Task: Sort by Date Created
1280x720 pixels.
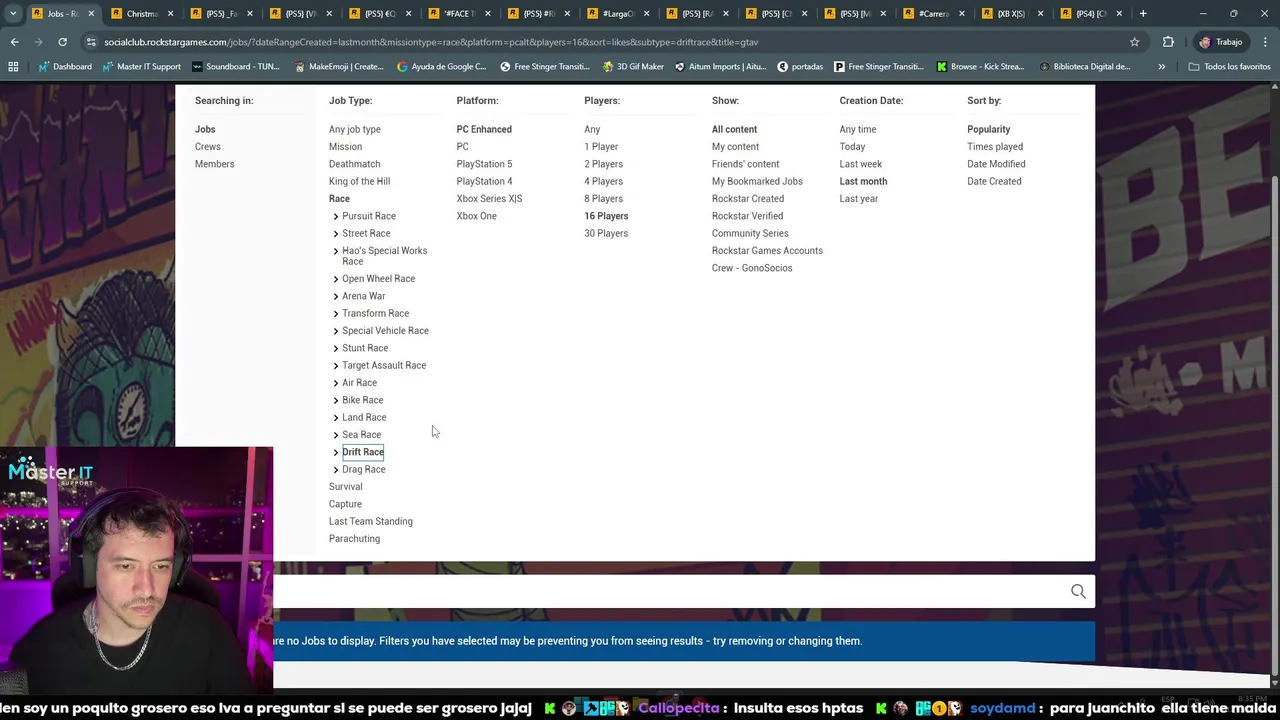Action: click(994, 181)
